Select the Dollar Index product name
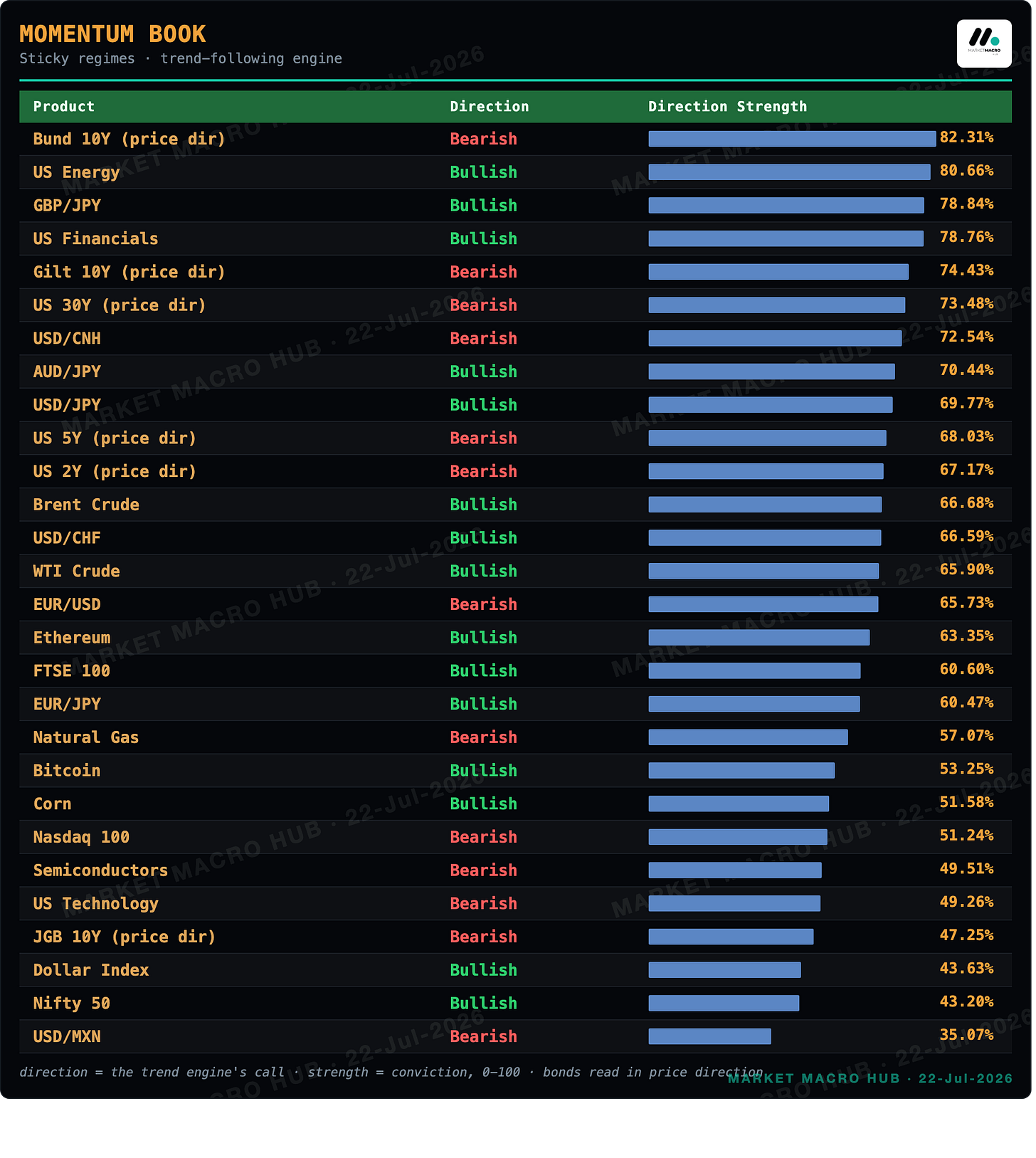 [x=91, y=970]
